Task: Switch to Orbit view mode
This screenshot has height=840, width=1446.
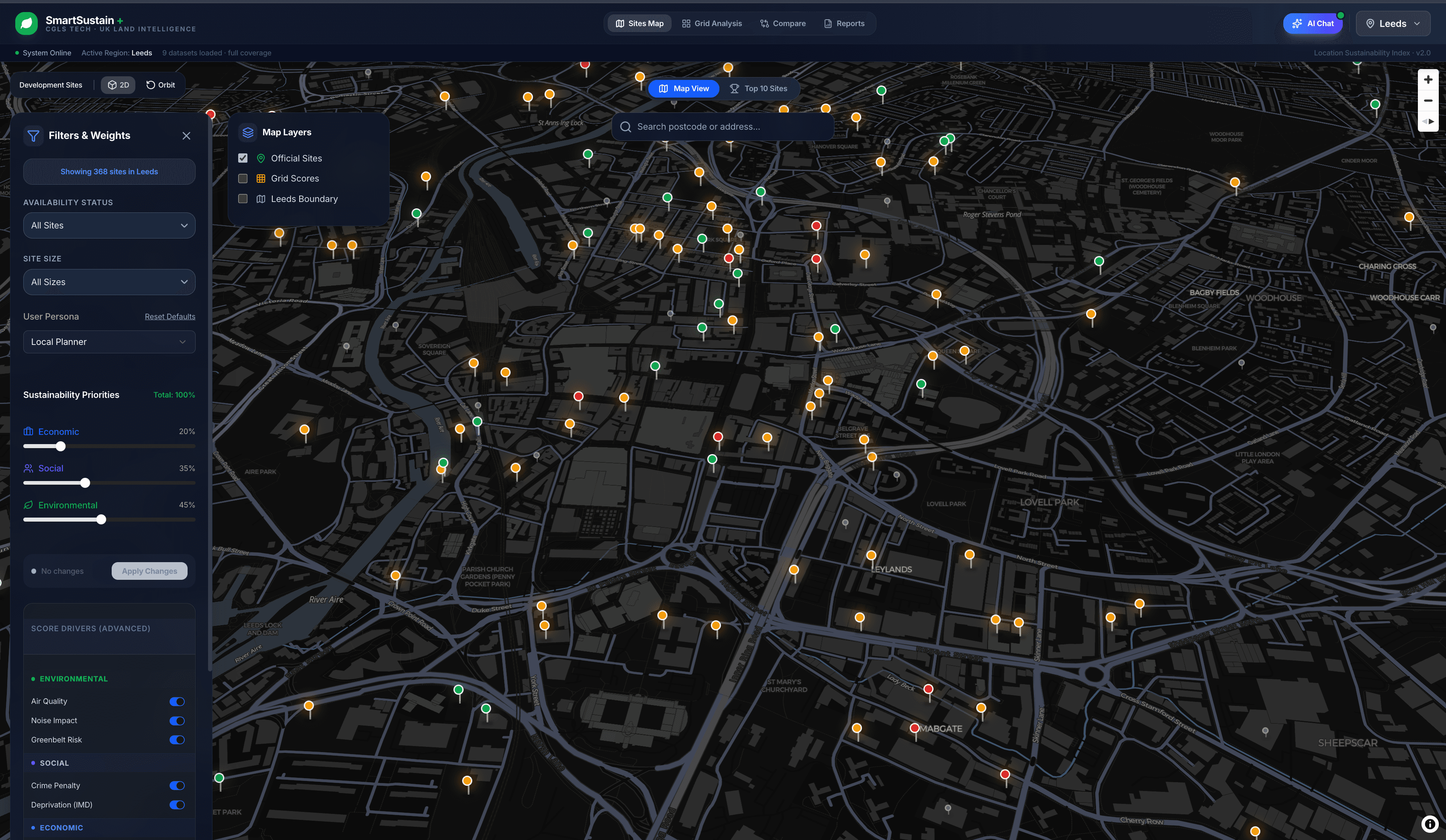Action: coord(161,85)
